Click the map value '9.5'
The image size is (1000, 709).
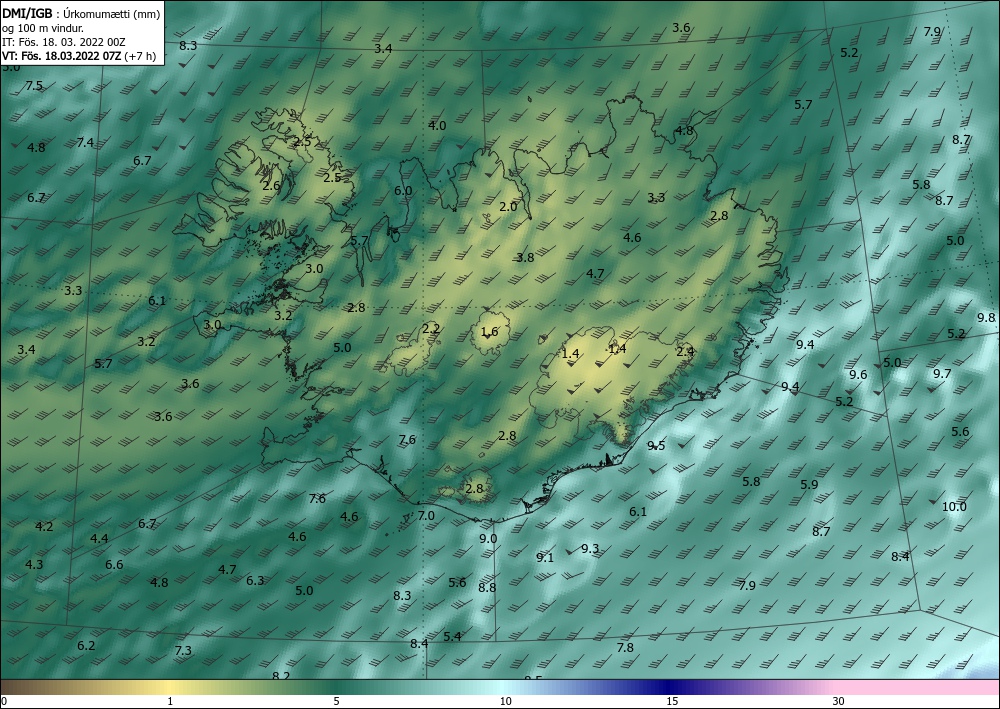[x=656, y=446]
